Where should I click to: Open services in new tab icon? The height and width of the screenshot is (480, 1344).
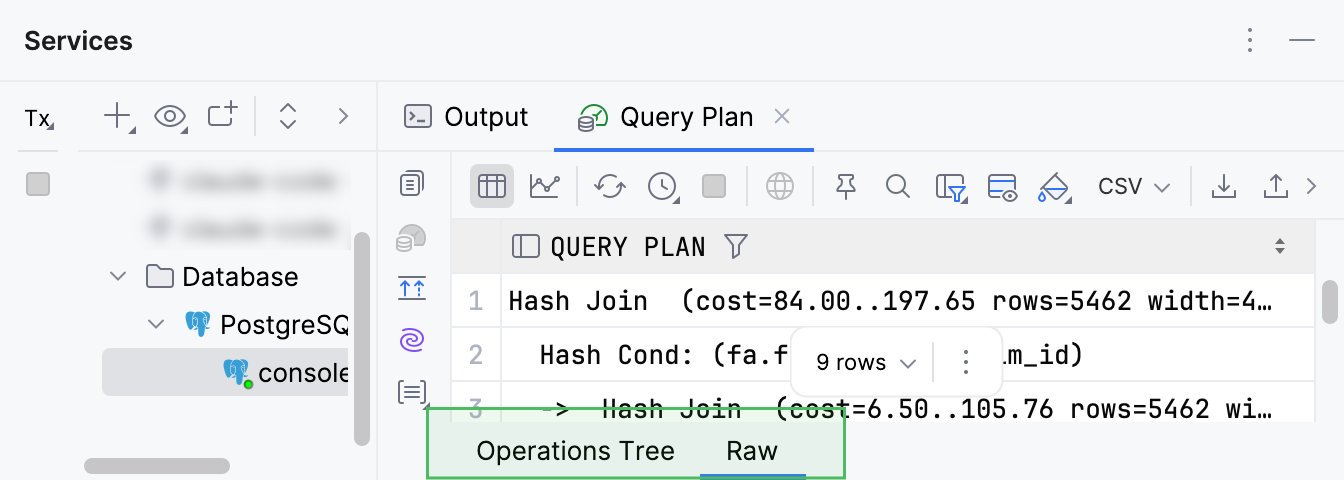pyautogui.click(x=223, y=116)
